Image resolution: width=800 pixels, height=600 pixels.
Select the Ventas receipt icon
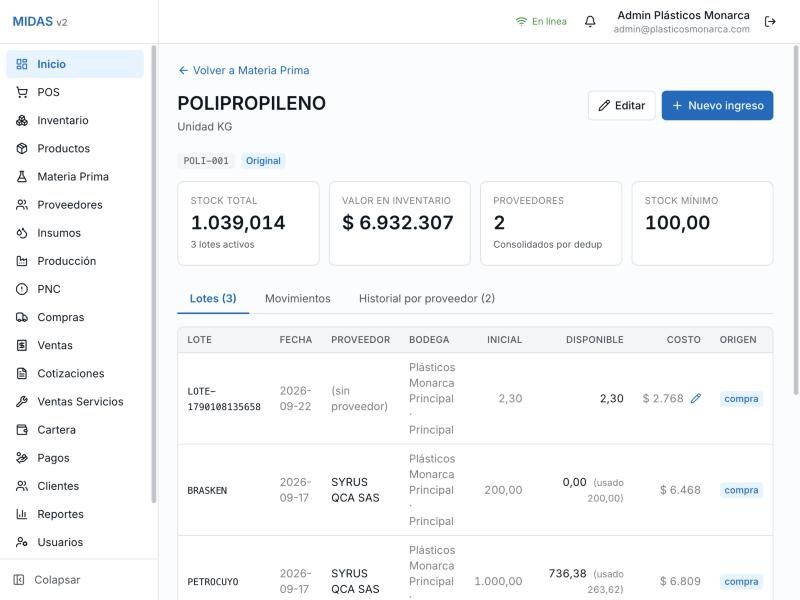pyautogui.click(x=21, y=345)
